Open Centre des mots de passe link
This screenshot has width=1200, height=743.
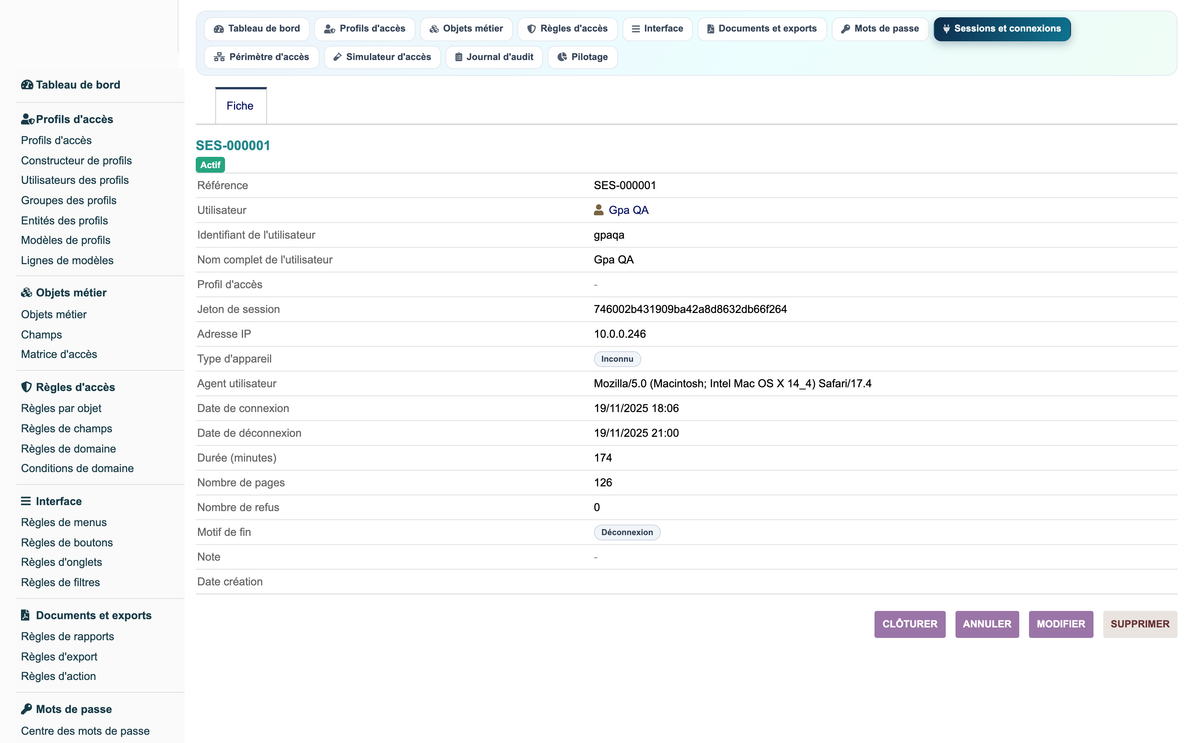[85, 730]
